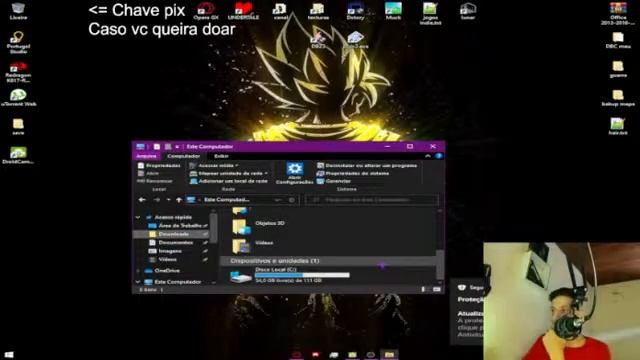
Task: Collapse the Acesso rápido tree node
Action: tap(138, 217)
